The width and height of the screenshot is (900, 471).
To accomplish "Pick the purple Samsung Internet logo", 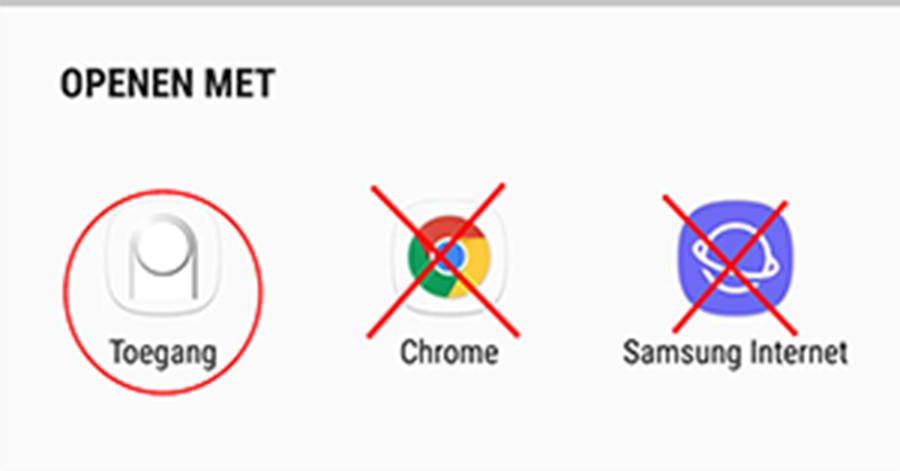I will pyautogui.click(x=735, y=257).
